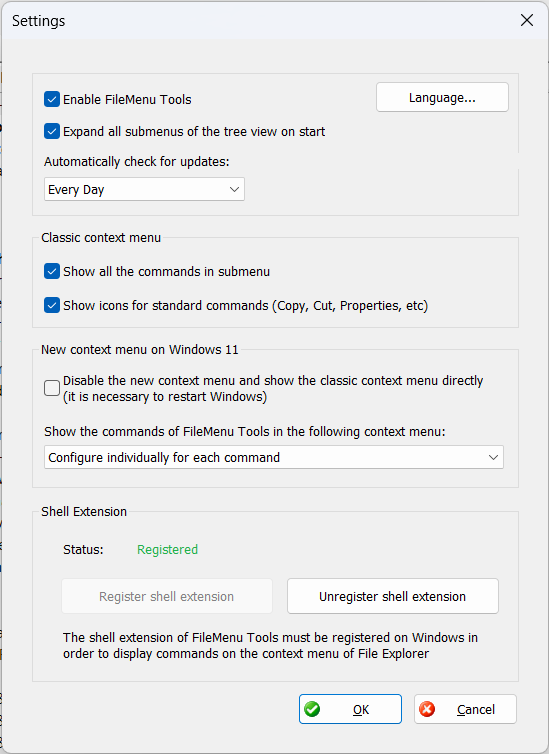Click the greyed Register shell extension button
The image size is (549, 754).
167,596
